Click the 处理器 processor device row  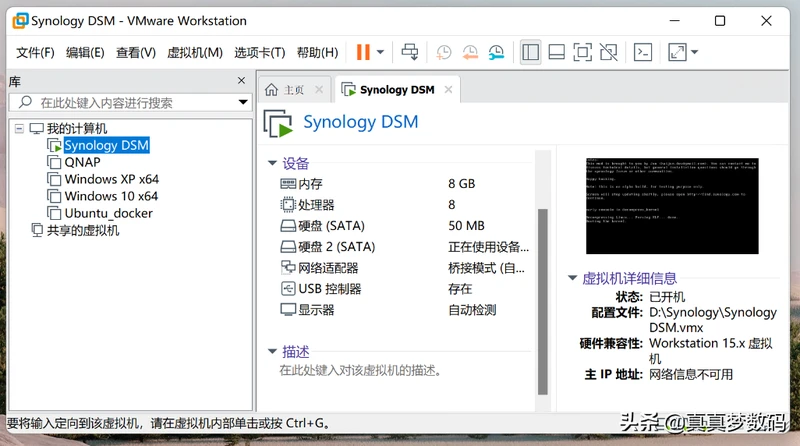pyautogui.click(x=404, y=205)
